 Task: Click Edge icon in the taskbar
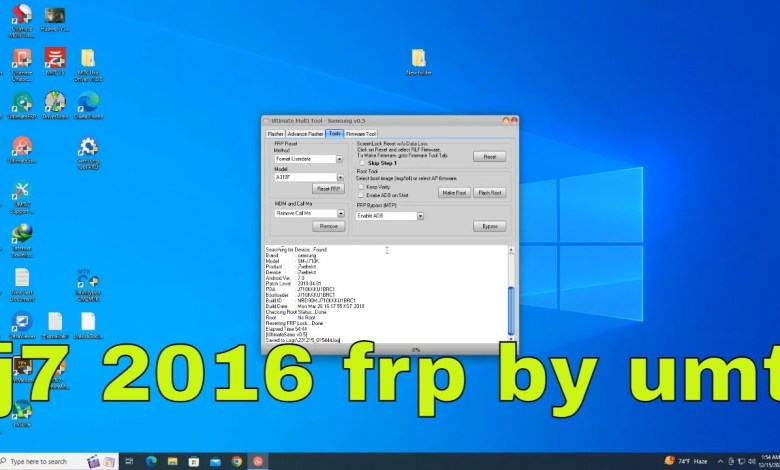tap(152, 461)
